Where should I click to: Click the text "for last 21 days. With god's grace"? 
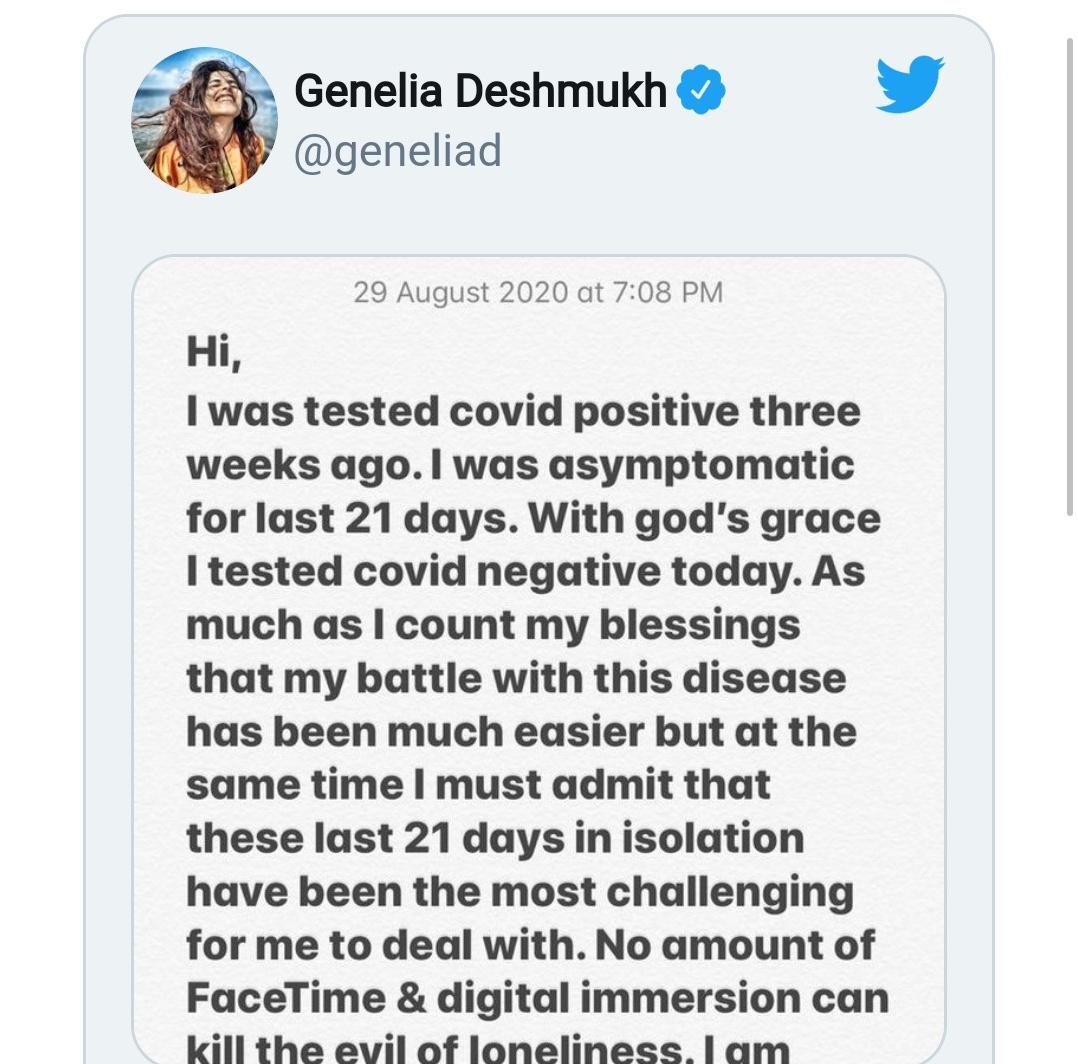point(534,518)
